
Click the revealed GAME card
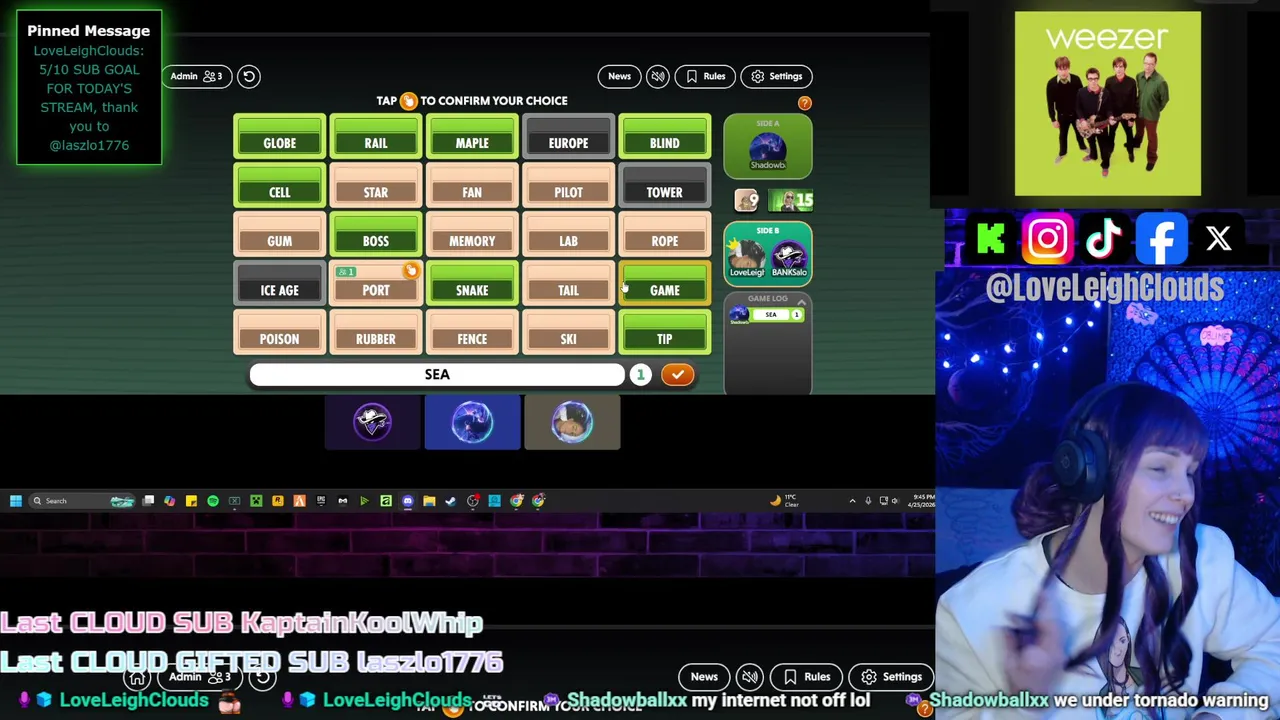[x=665, y=285]
